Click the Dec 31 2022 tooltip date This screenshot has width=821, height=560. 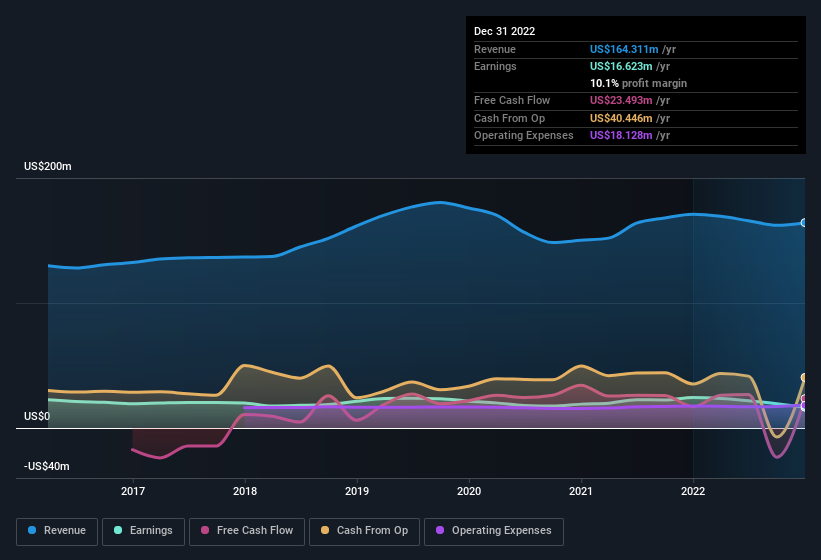click(x=504, y=31)
